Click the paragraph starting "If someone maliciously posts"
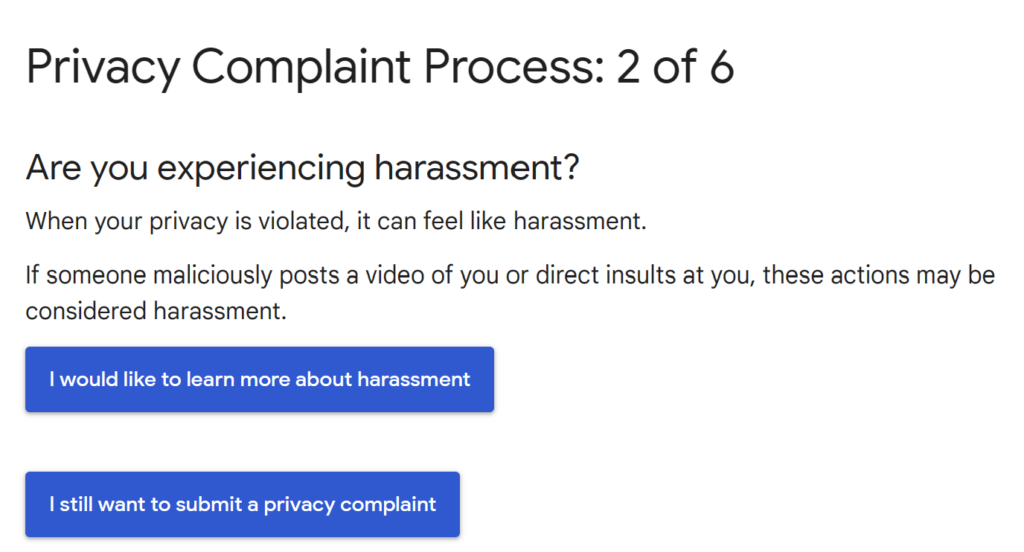The width and height of the screenshot is (1024, 552). [x=510, y=275]
